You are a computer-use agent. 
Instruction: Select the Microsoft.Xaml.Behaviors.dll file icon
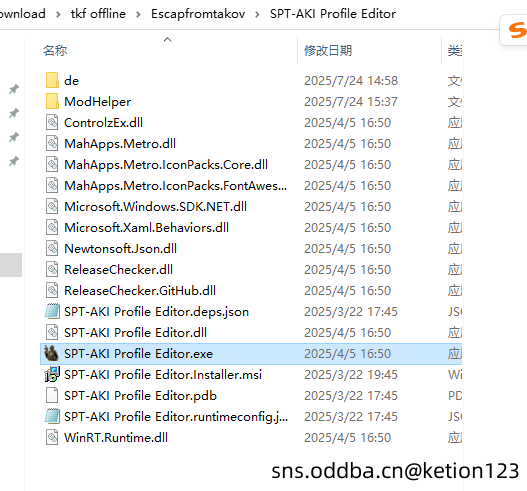[52, 228]
